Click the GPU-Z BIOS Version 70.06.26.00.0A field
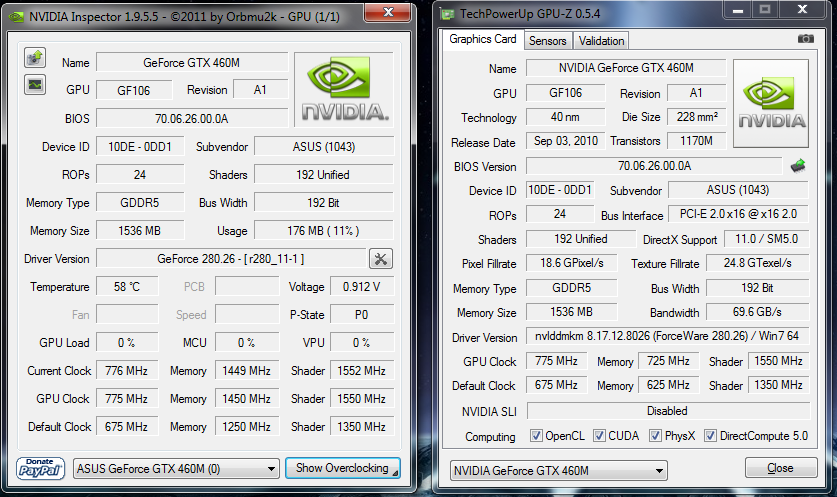This screenshot has width=837, height=497. 654,166
